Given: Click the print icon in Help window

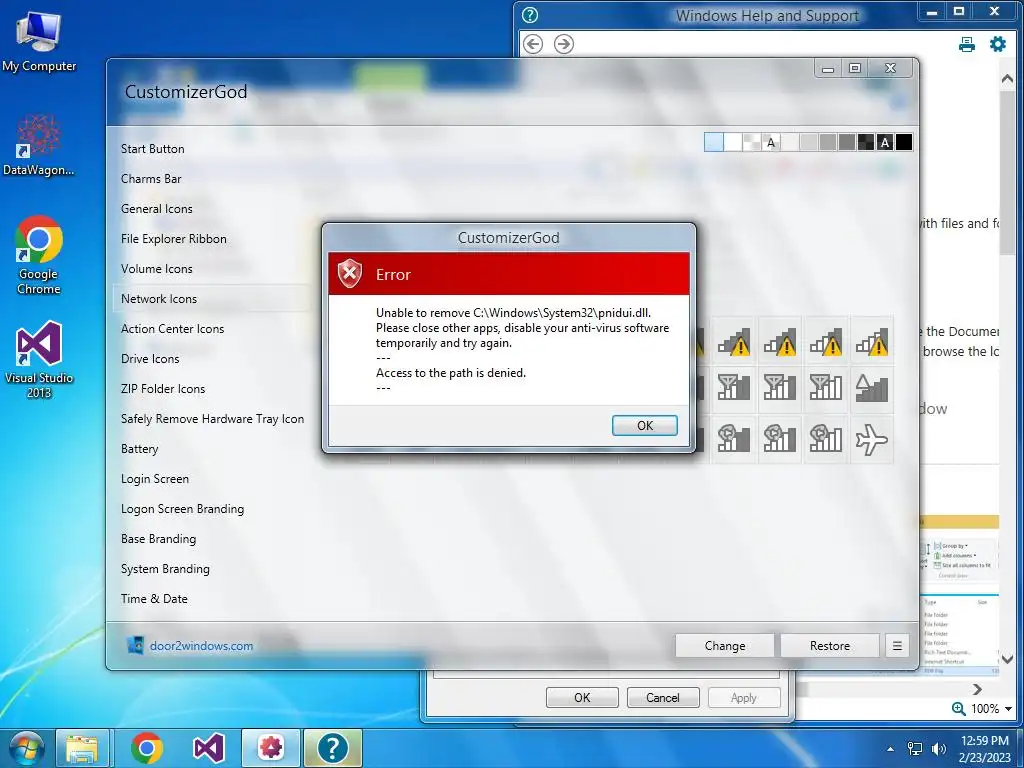Looking at the screenshot, I should (967, 44).
